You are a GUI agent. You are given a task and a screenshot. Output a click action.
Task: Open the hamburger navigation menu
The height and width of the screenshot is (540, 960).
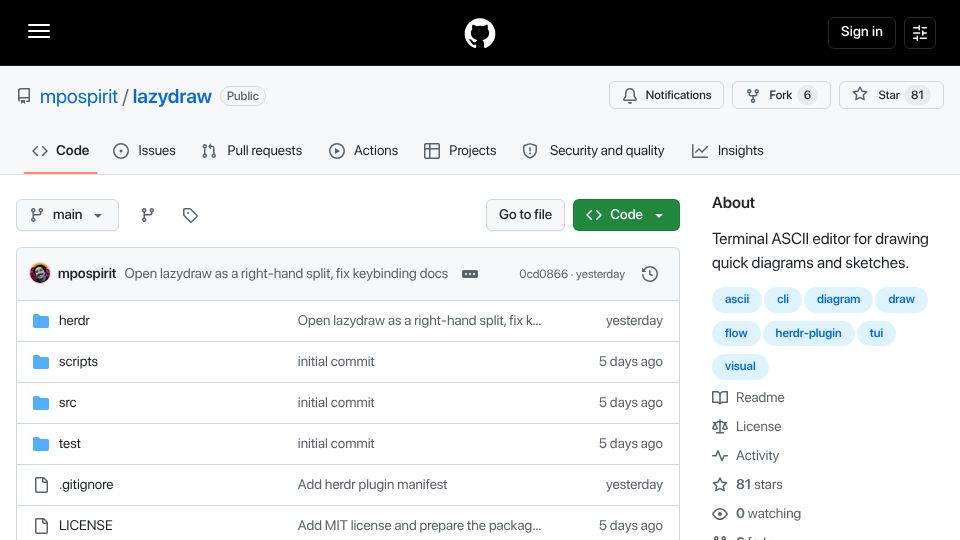coord(39,31)
